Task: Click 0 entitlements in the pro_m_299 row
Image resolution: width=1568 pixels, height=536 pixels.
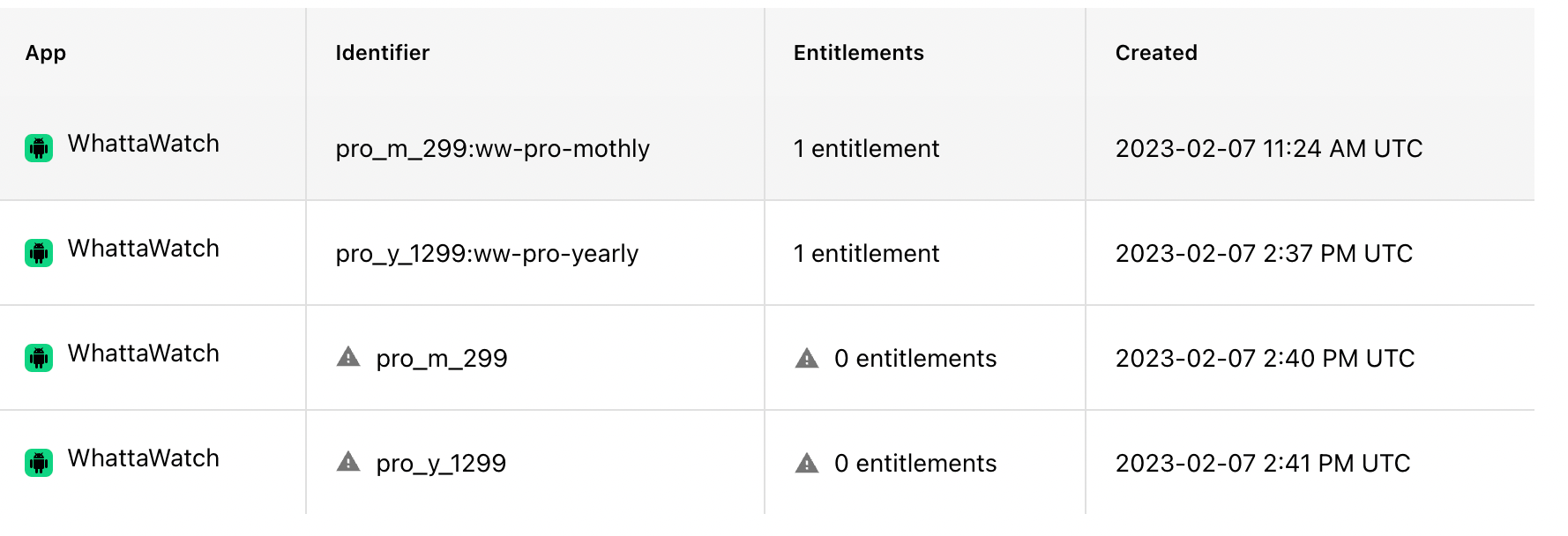Action: point(915,358)
